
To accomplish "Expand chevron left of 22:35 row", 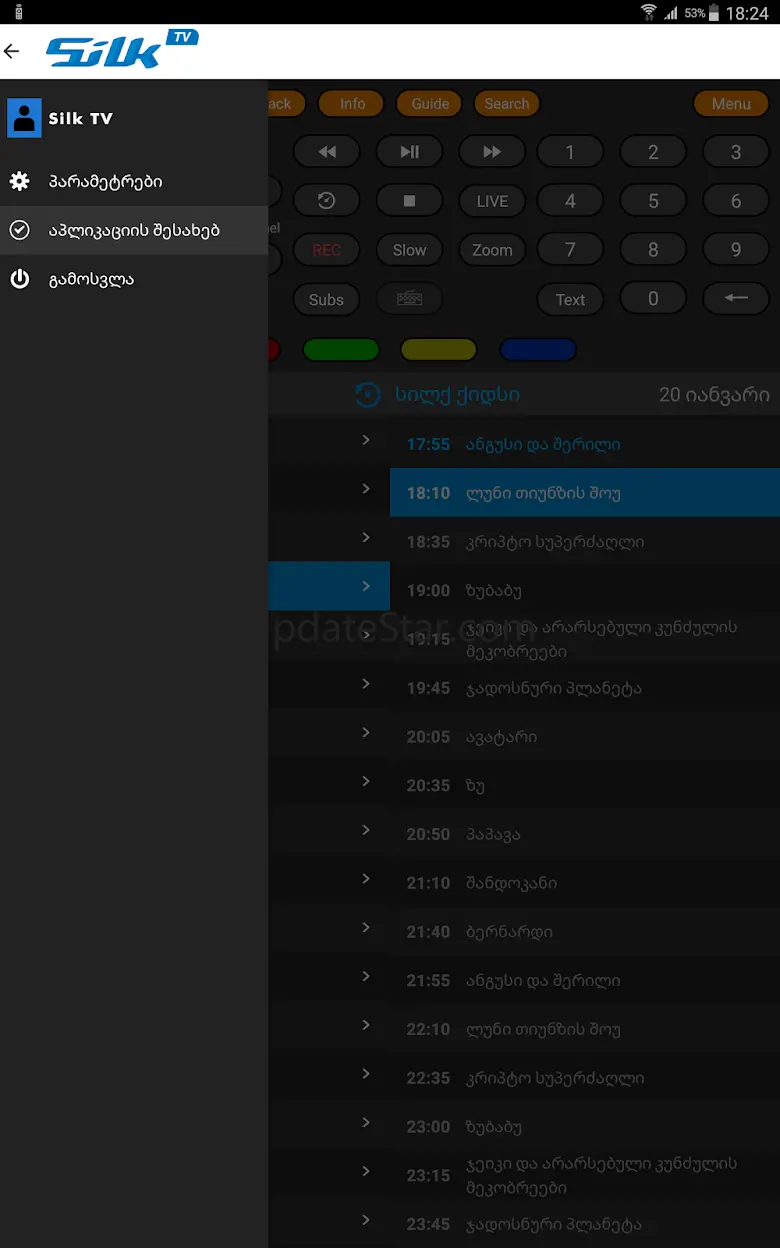I will (366, 1074).
